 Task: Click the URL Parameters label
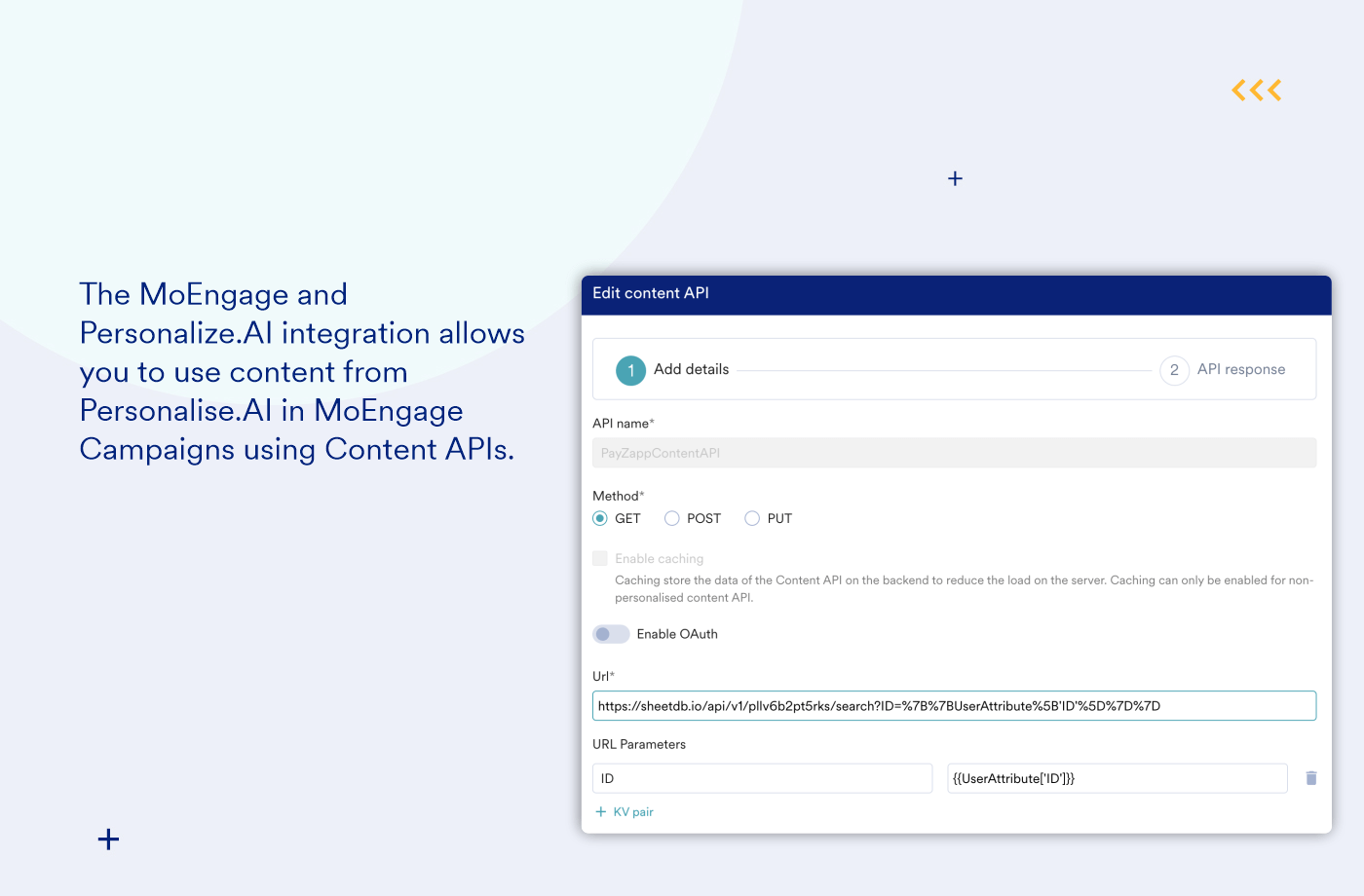coord(639,744)
